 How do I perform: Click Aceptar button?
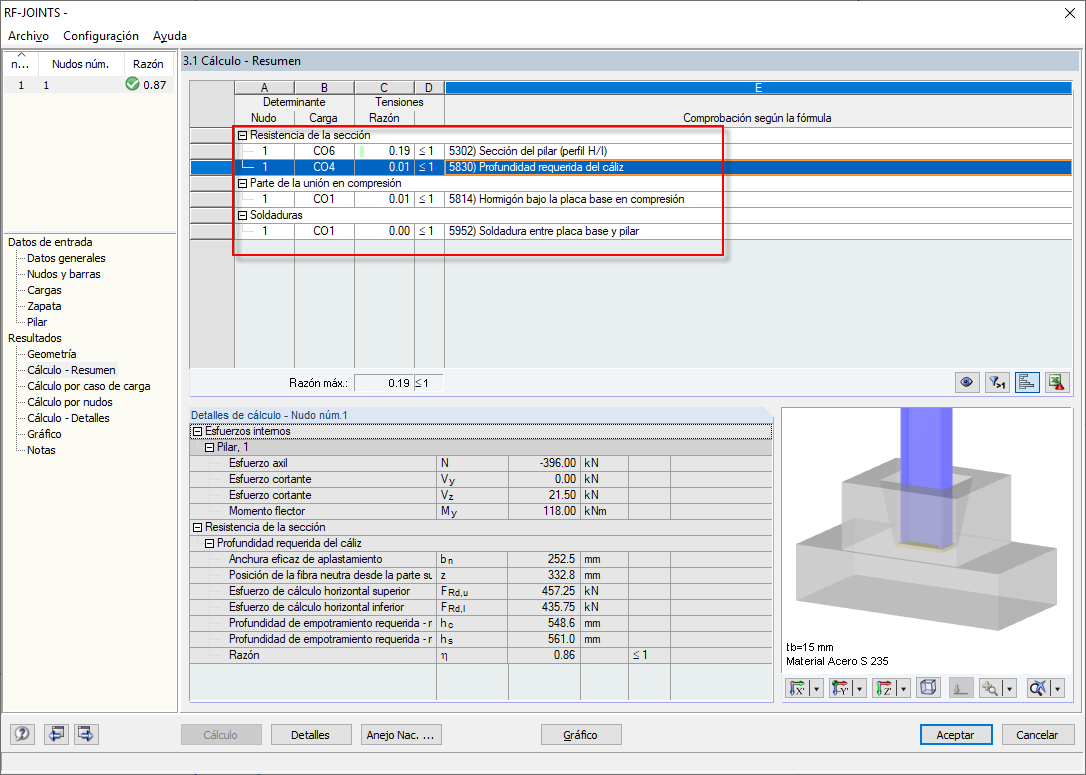(956, 735)
